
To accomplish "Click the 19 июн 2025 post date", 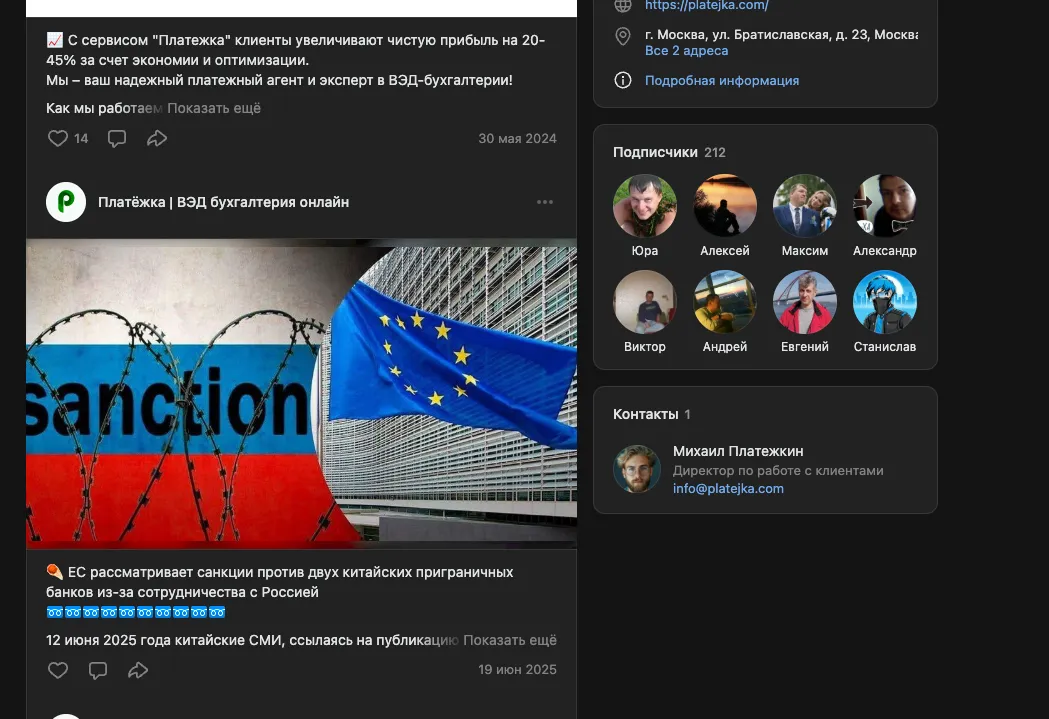I will click(x=517, y=670).
